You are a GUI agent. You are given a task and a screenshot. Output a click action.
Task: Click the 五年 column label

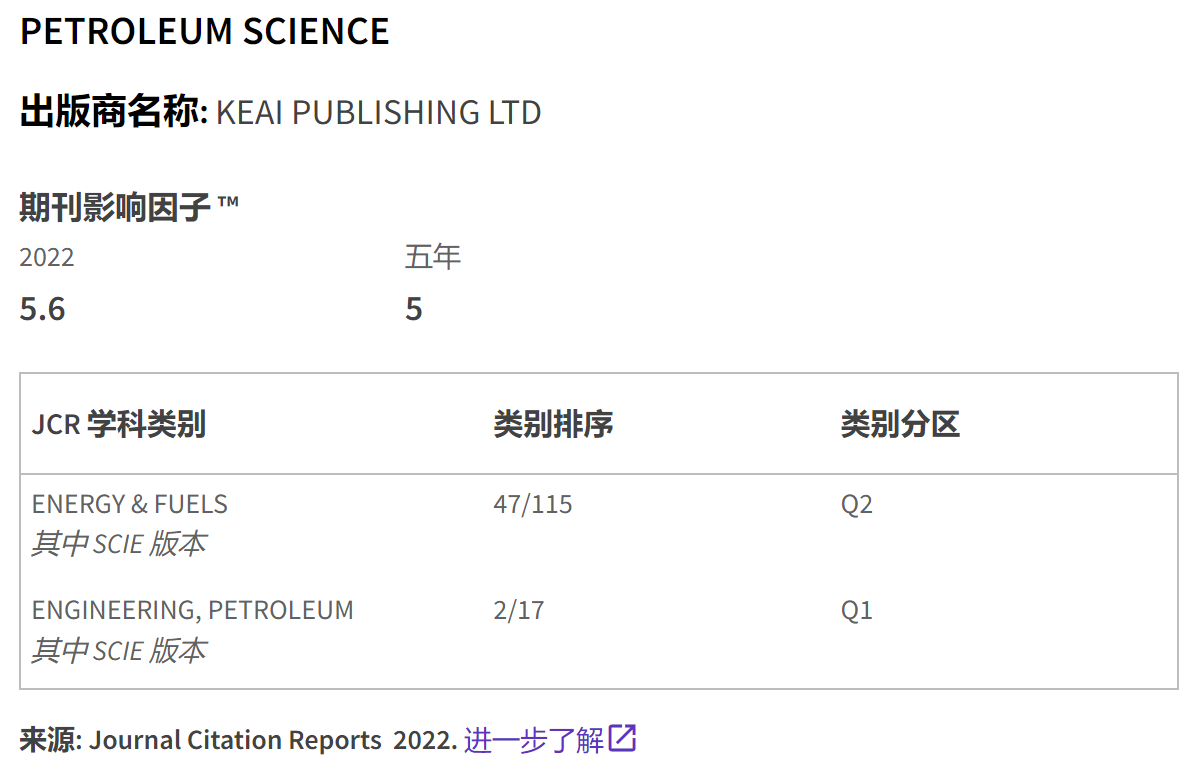(x=433, y=256)
